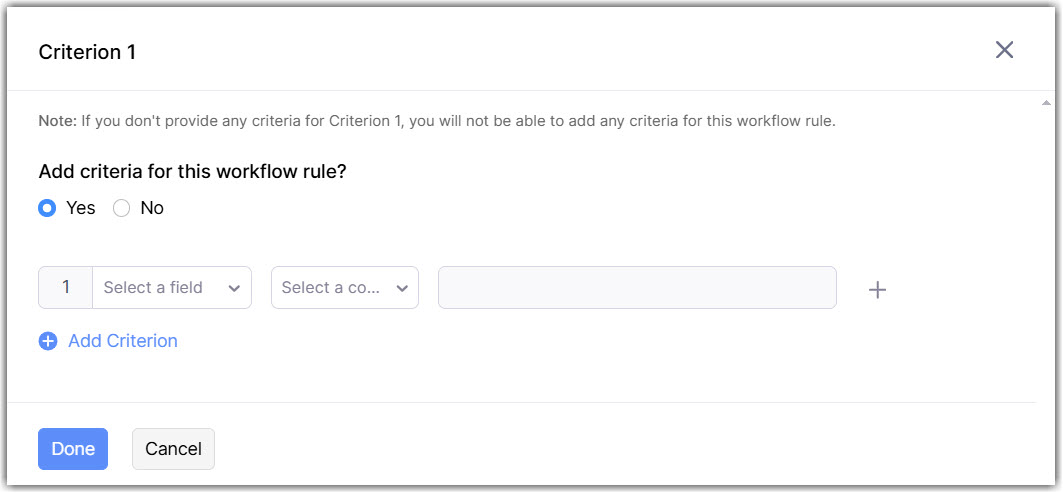Viewport: 1063px width, 493px height.
Task: Click the blue plus circle icon
Action: click(48, 341)
